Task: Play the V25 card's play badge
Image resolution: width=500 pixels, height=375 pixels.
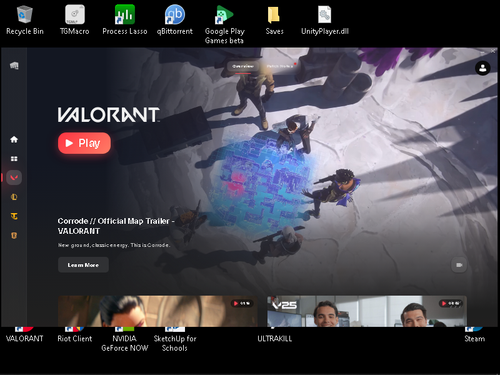Action: [x=450, y=303]
